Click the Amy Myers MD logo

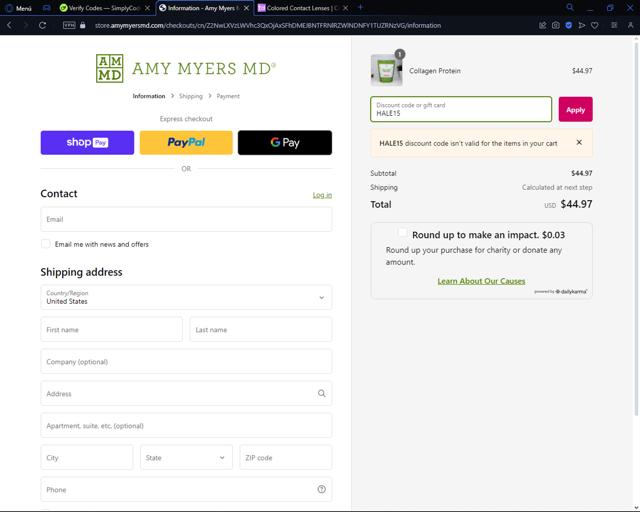[186, 69]
